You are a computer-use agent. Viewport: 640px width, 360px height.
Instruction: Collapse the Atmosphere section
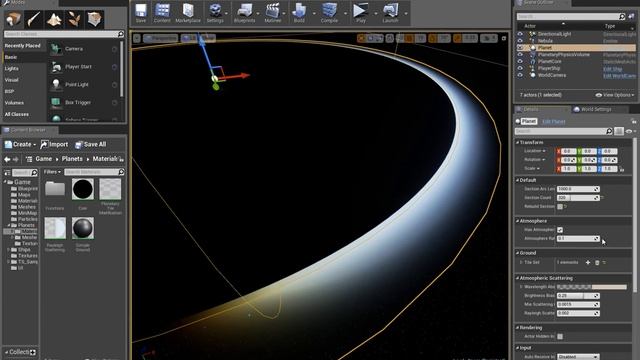point(518,221)
